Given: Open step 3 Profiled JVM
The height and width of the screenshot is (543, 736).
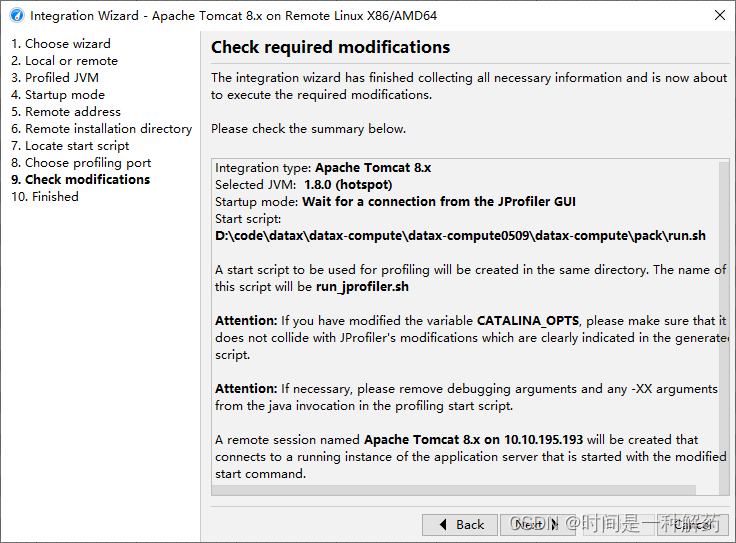Looking at the screenshot, I should click(55, 77).
